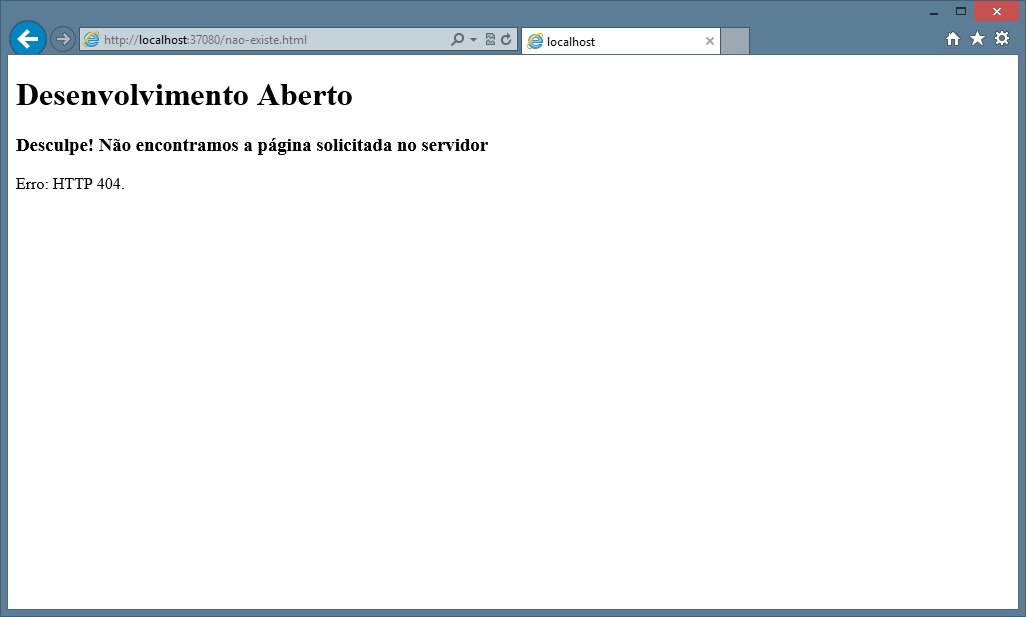Click the "Desenvolvimento Aberto" heading
Viewport: 1026px width, 617px height.
pyautogui.click(x=184, y=96)
